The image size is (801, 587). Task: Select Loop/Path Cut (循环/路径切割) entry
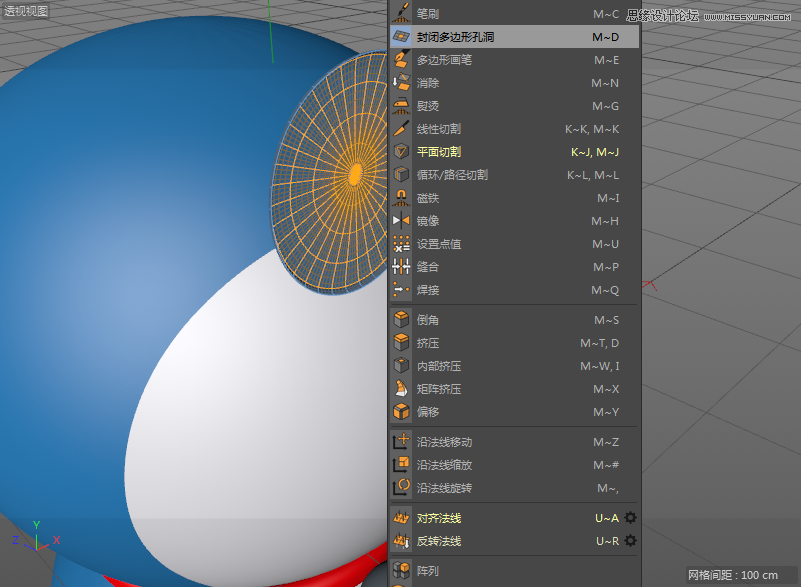click(452, 175)
